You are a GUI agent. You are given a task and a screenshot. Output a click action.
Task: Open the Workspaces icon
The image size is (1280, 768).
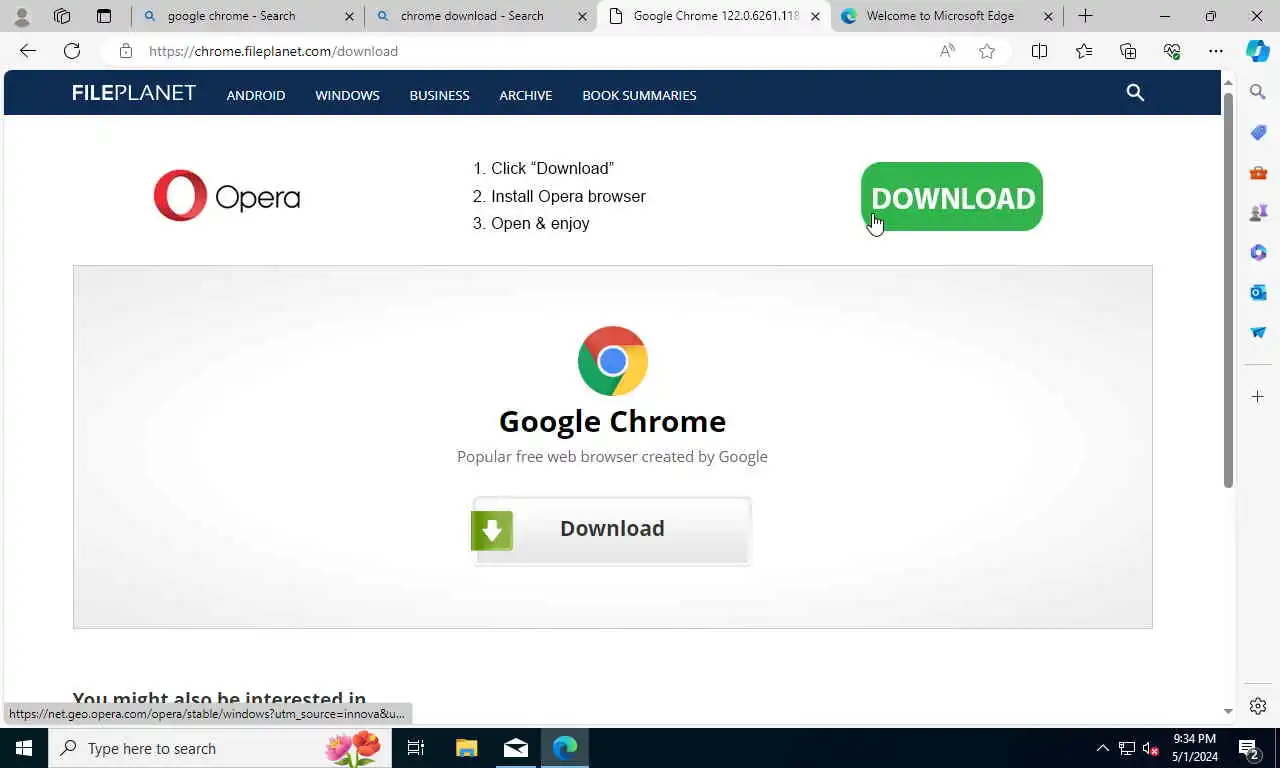(x=62, y=16)
